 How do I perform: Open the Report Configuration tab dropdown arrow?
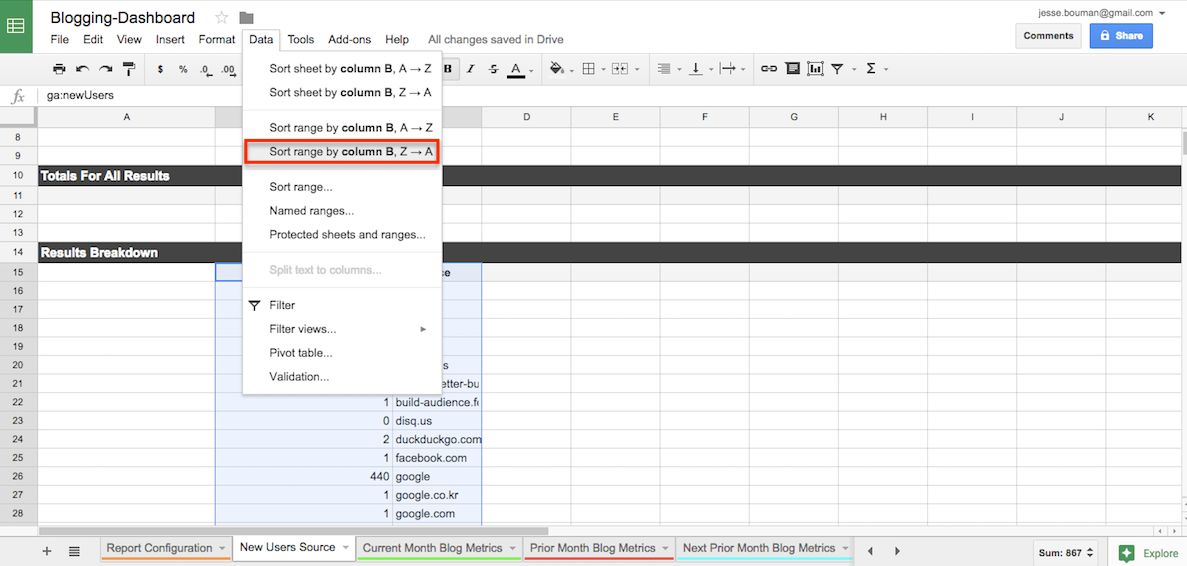(221, 548)
